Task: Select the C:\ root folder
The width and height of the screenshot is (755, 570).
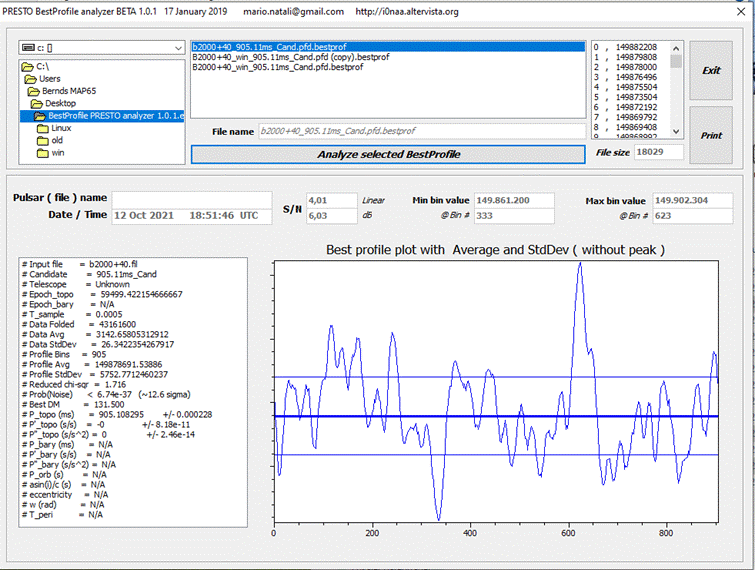Action: tap(36, 66)
